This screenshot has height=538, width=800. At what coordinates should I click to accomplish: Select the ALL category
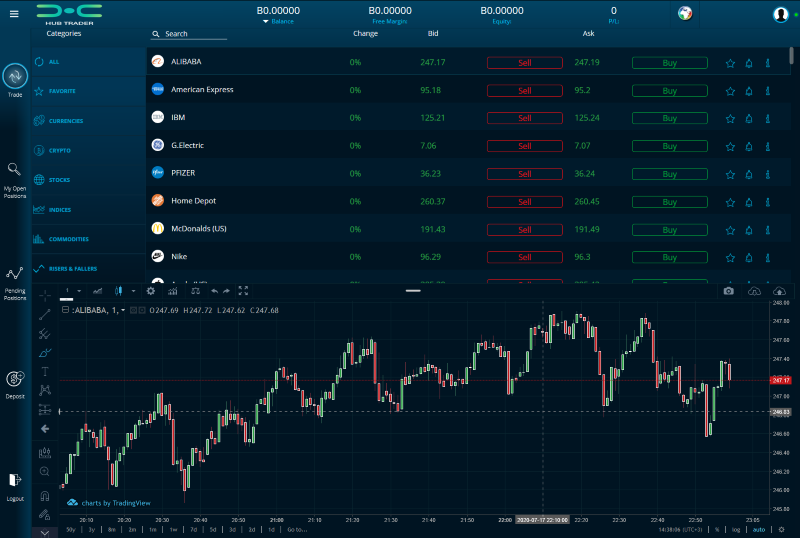click(x=89, y=62)
